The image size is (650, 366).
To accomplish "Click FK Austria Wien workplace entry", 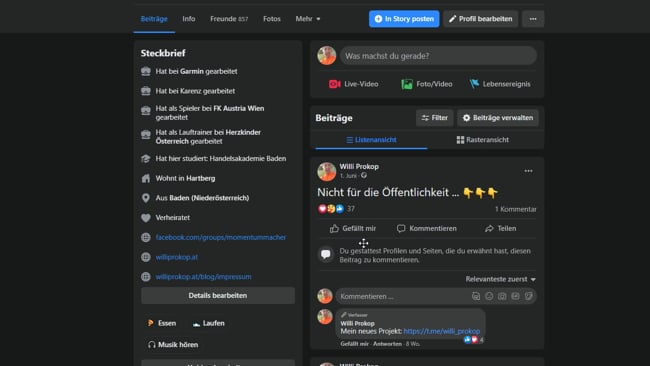I will click(238, 109).
